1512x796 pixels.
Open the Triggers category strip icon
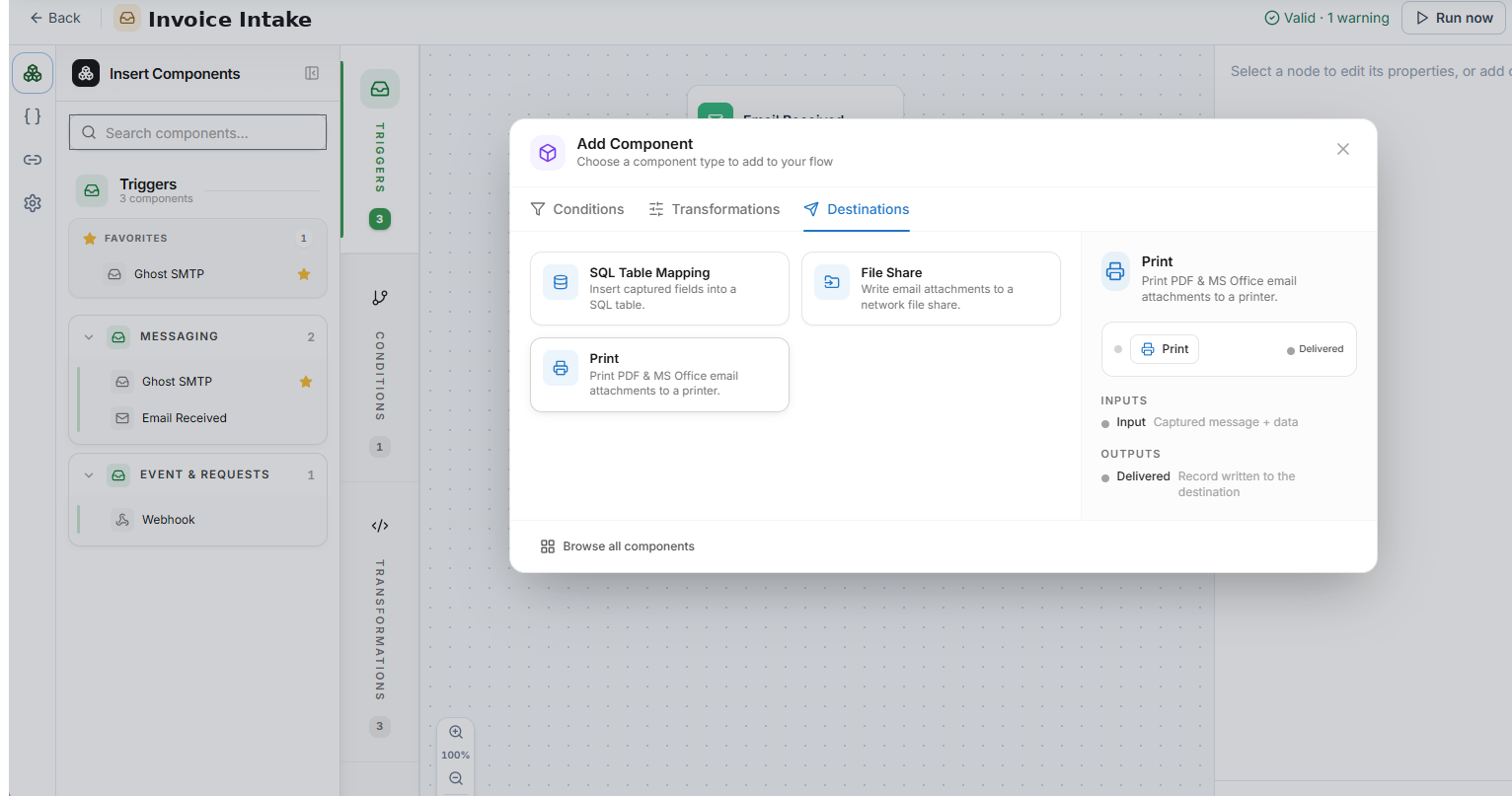pos(380,89)
